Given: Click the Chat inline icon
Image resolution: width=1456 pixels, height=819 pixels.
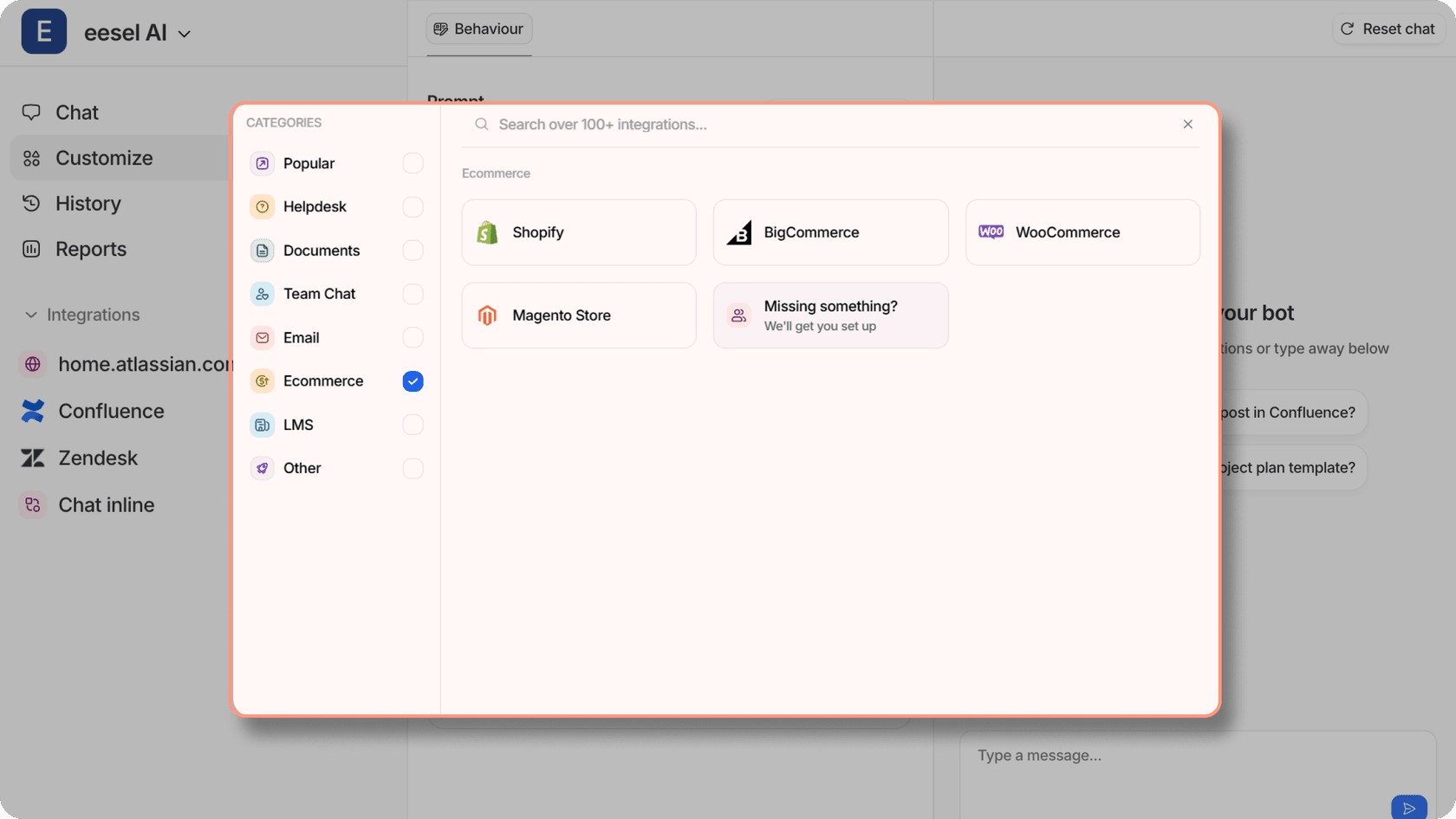Looking at the screenshot, I should 33,504.
